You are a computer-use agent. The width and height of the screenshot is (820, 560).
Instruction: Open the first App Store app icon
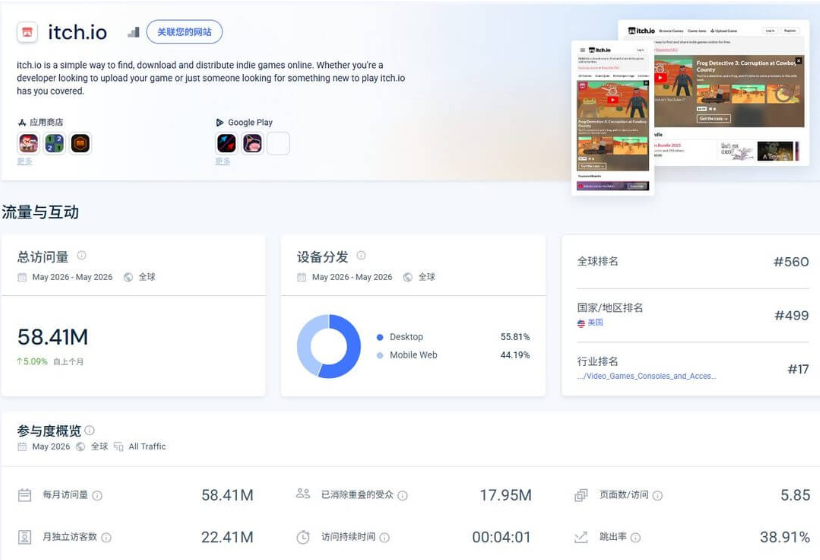[28, 143]
